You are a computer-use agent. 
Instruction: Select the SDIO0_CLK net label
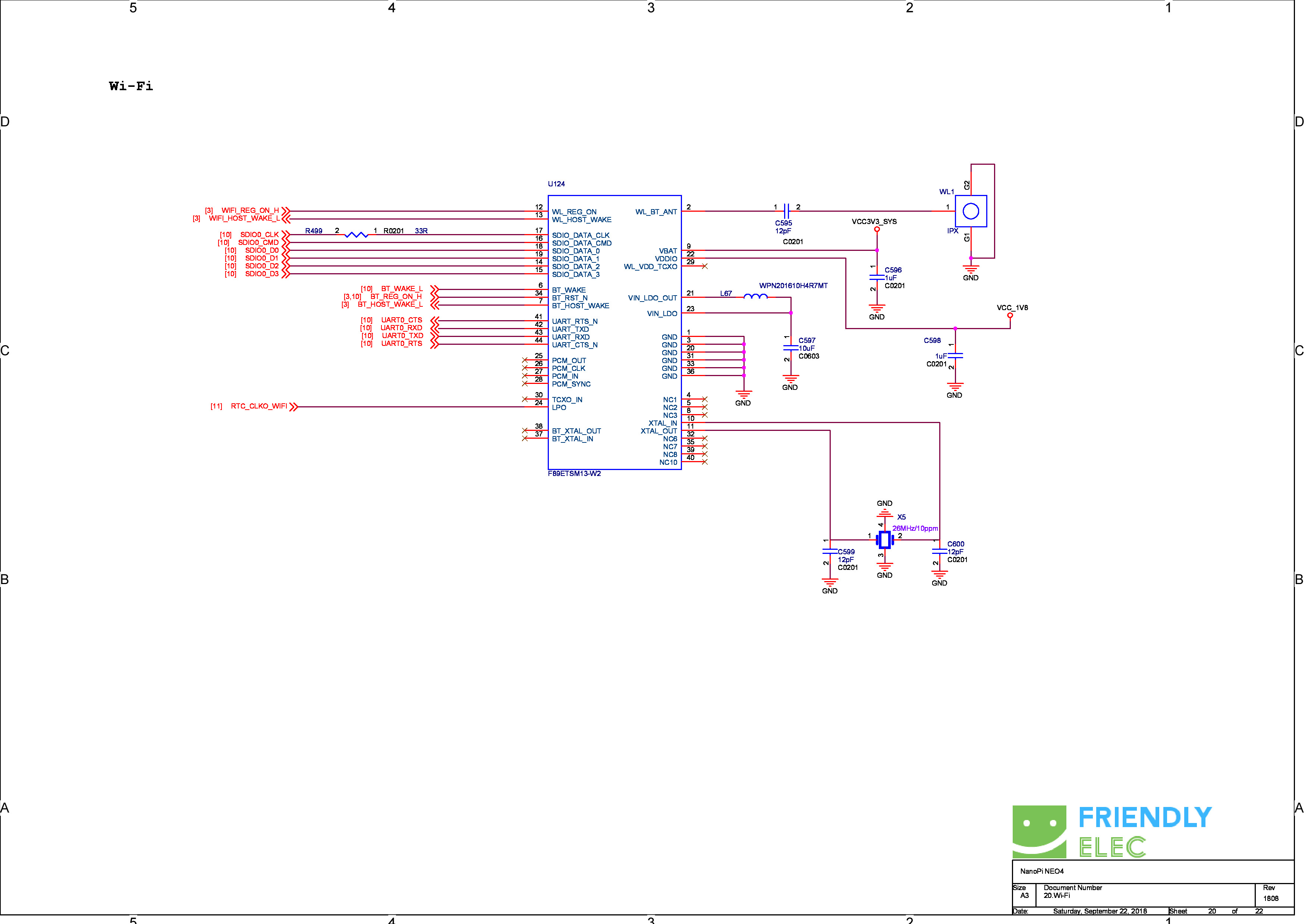259,234
